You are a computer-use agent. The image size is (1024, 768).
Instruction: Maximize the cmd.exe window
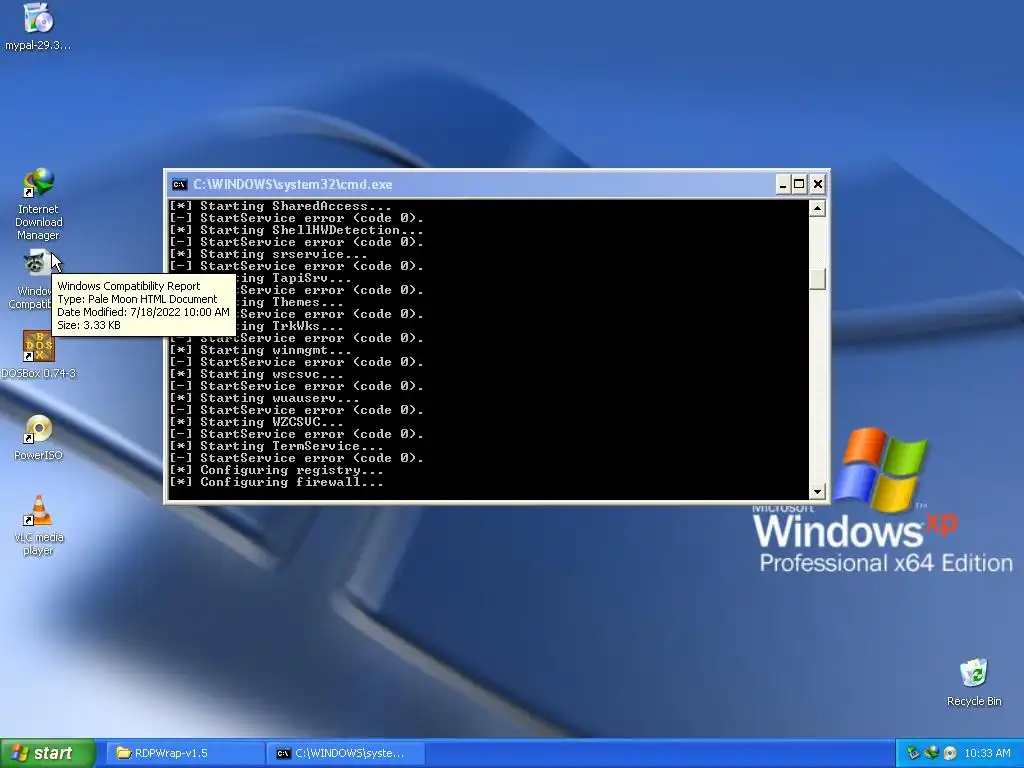[799, 185]
